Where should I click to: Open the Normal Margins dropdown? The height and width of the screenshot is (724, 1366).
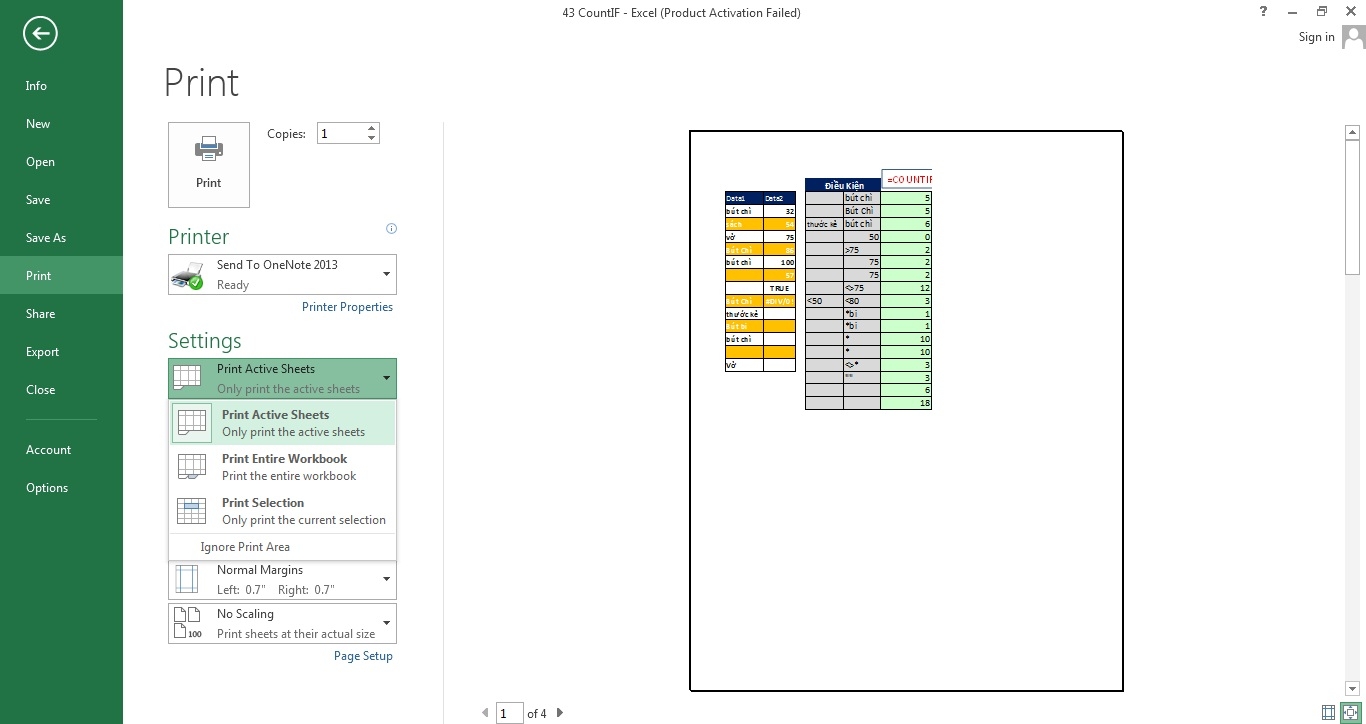pyautogui.click(x=386, y=579)
